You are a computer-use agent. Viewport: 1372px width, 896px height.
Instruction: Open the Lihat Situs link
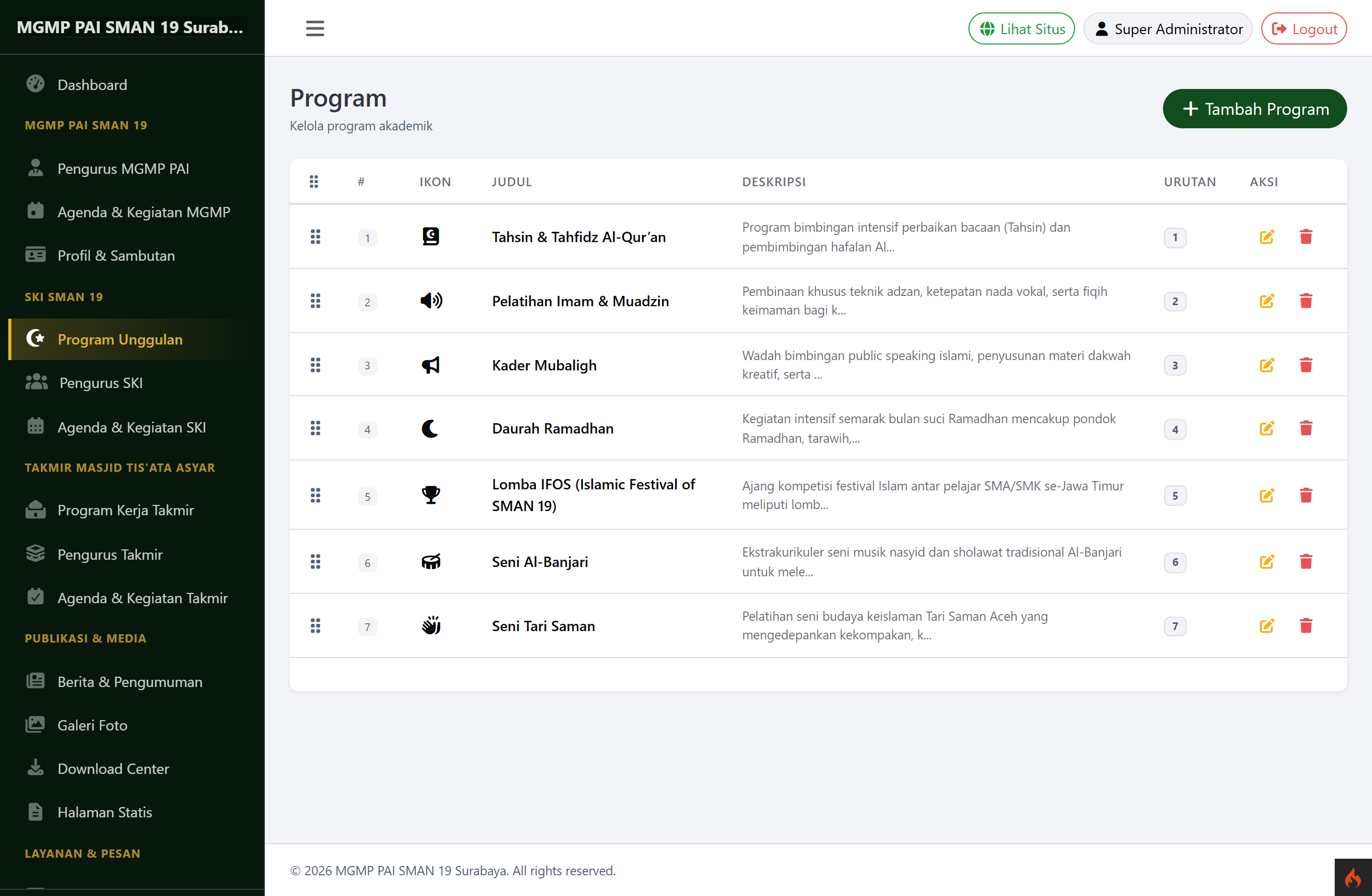pos(1021,29)
